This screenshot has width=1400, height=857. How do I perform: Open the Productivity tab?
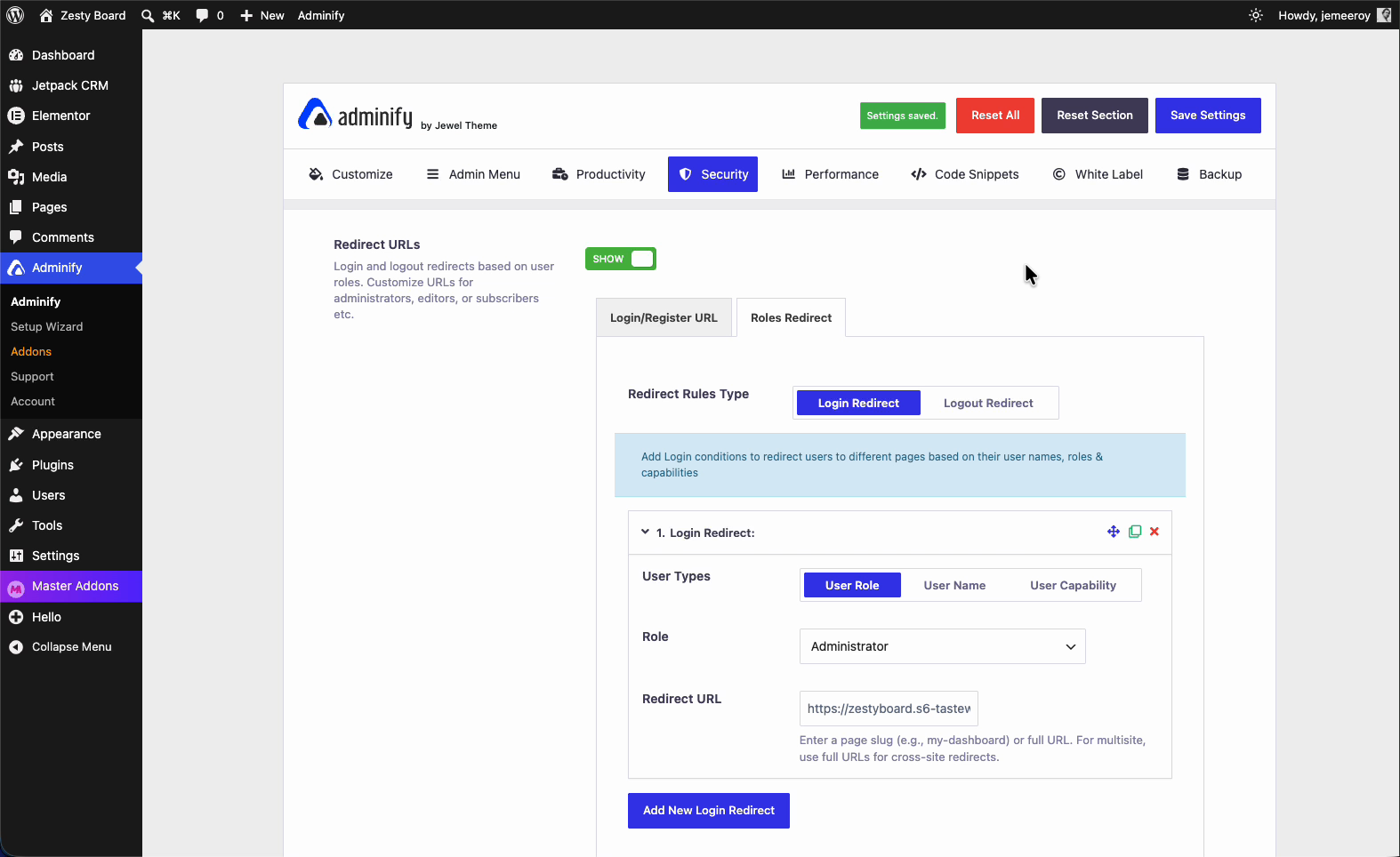(x=599, y=174)
